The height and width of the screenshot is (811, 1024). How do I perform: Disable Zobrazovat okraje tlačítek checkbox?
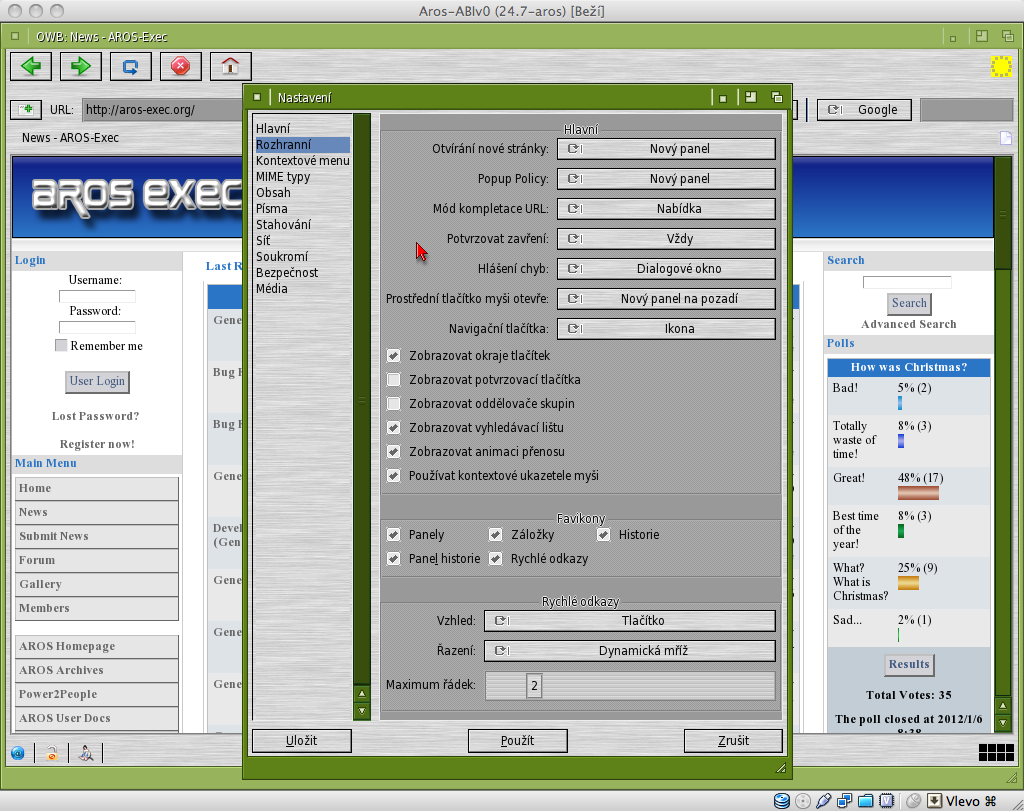(x=394, y=356)
